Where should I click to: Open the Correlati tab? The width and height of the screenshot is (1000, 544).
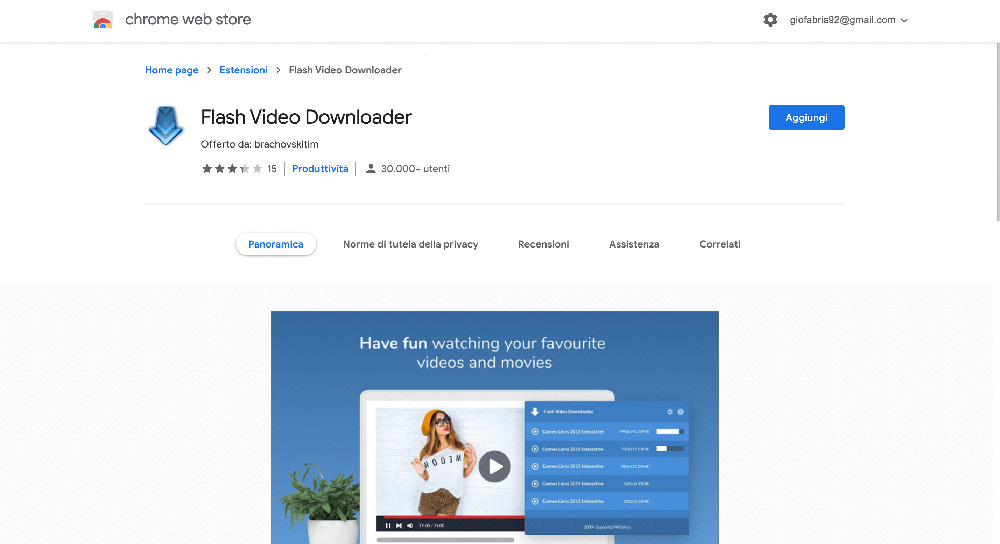719,244
